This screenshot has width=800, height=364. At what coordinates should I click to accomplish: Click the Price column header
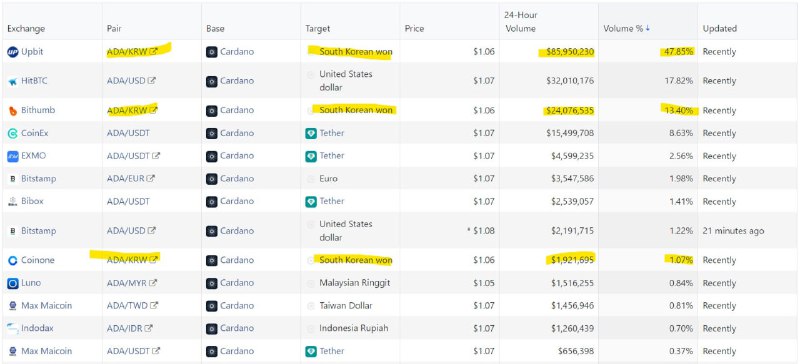click(414, 29)
